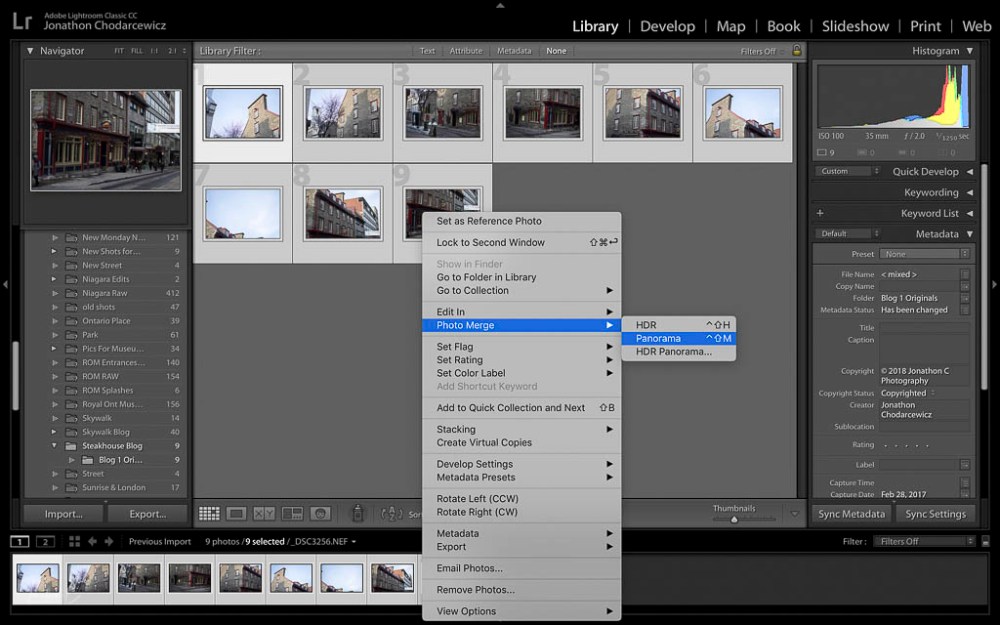Image resolution: width=1000 pixels, height=625 pixels.
Task: Open People view face icon
Action: click(320, 514)
